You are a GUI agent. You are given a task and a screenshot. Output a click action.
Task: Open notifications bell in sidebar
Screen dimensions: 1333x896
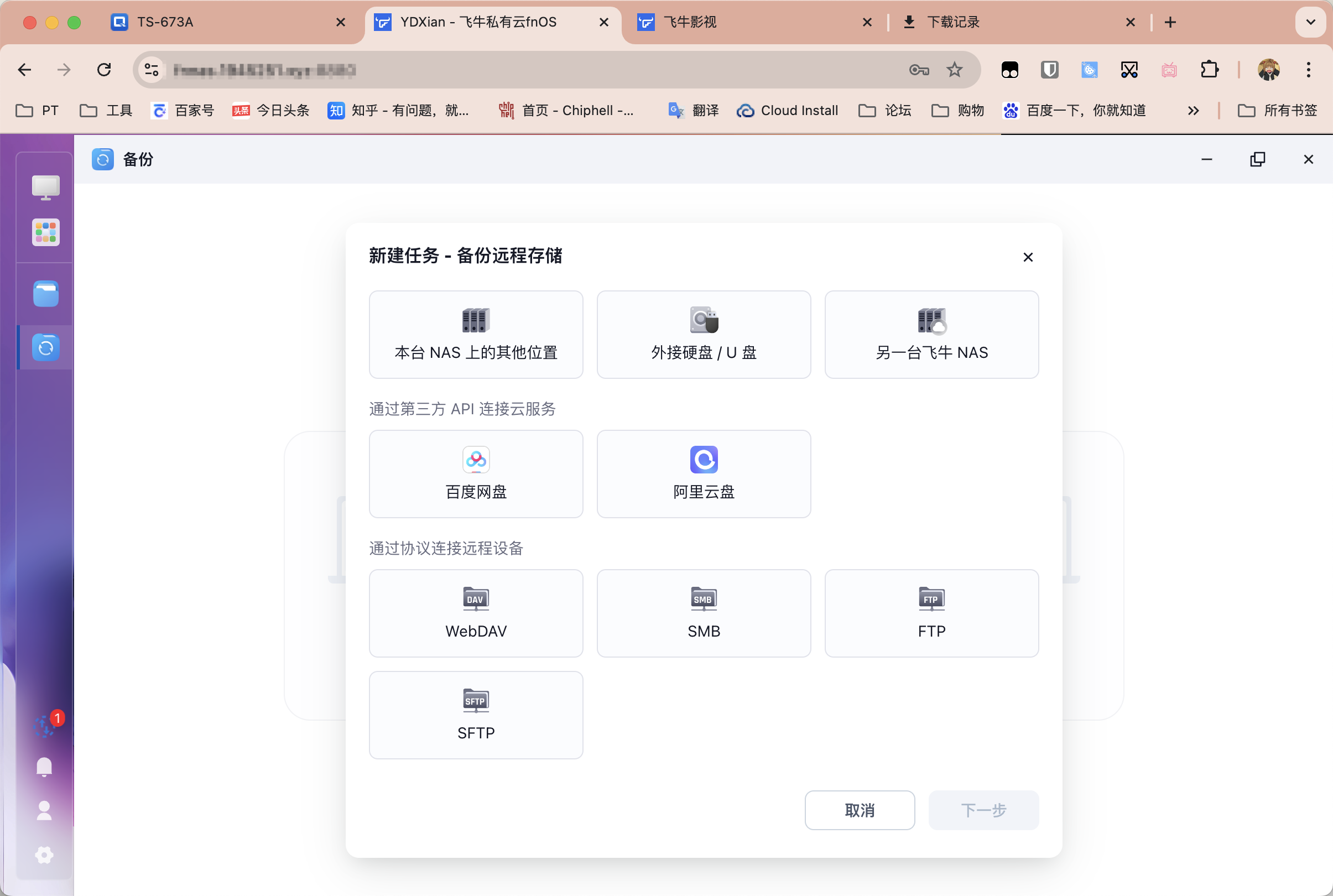[44, 767]
